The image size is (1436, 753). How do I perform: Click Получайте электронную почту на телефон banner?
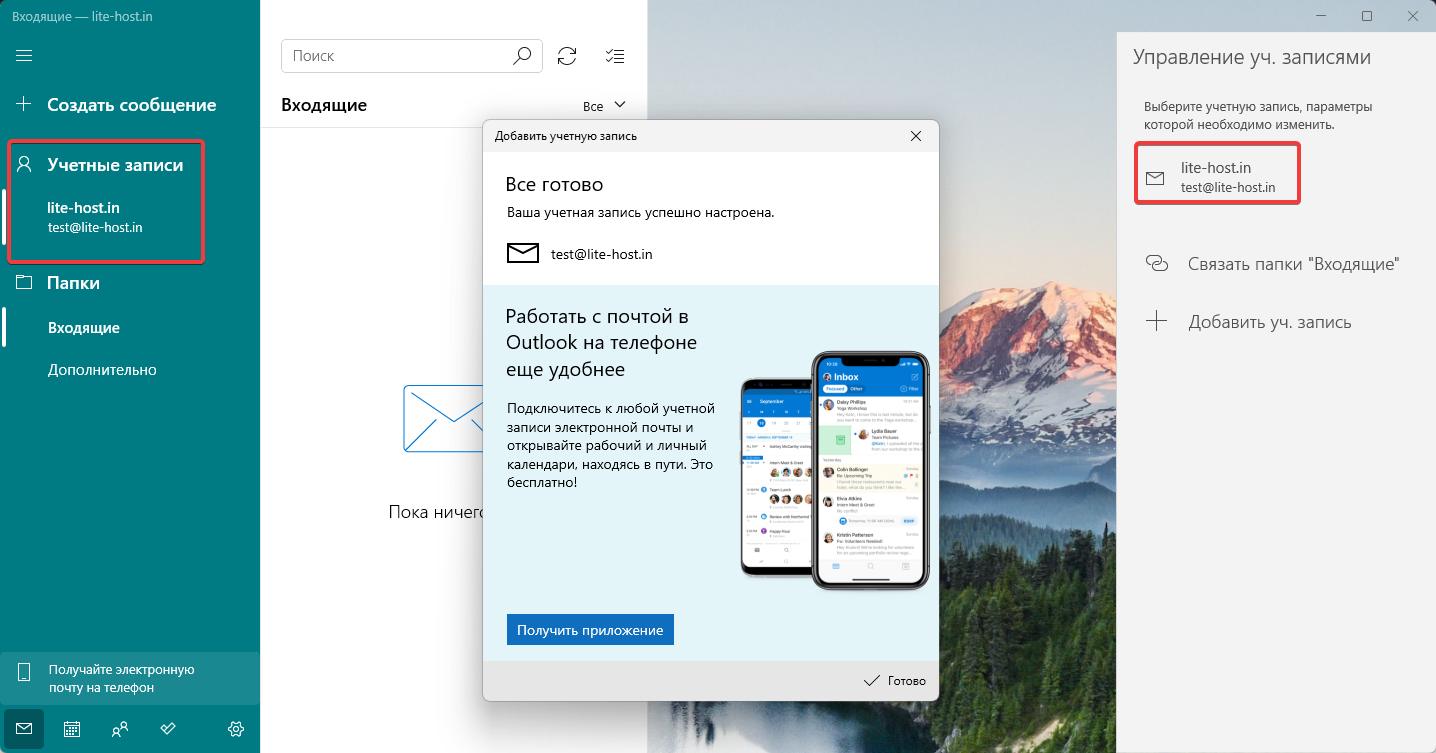click(x=130, y=678)
